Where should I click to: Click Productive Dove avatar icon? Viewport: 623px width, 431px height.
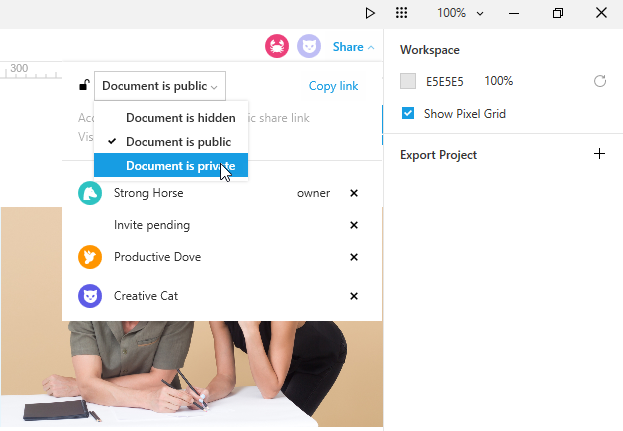tap(90, 257)
